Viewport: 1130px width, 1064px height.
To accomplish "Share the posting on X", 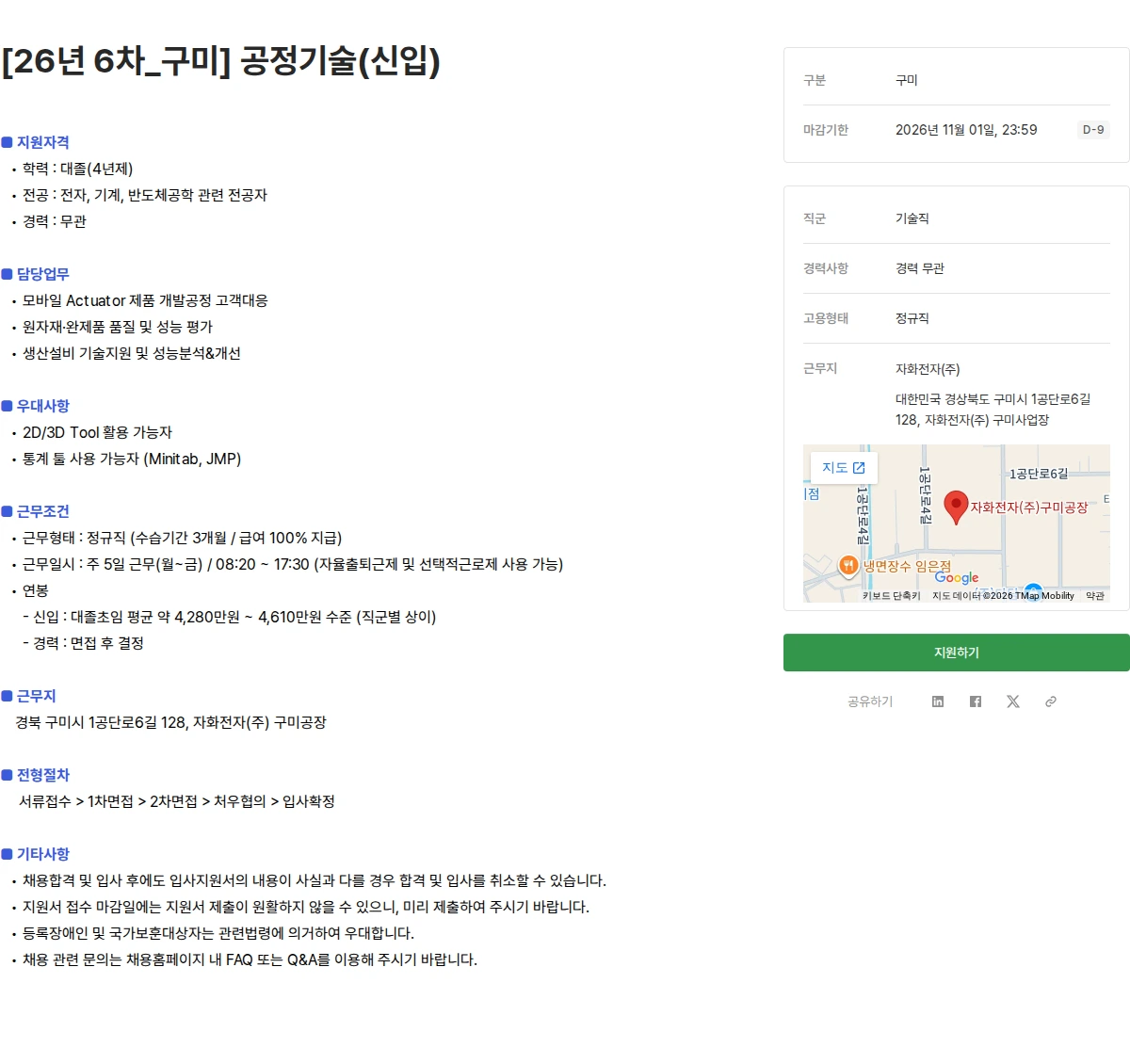I will click(1013, 701).
